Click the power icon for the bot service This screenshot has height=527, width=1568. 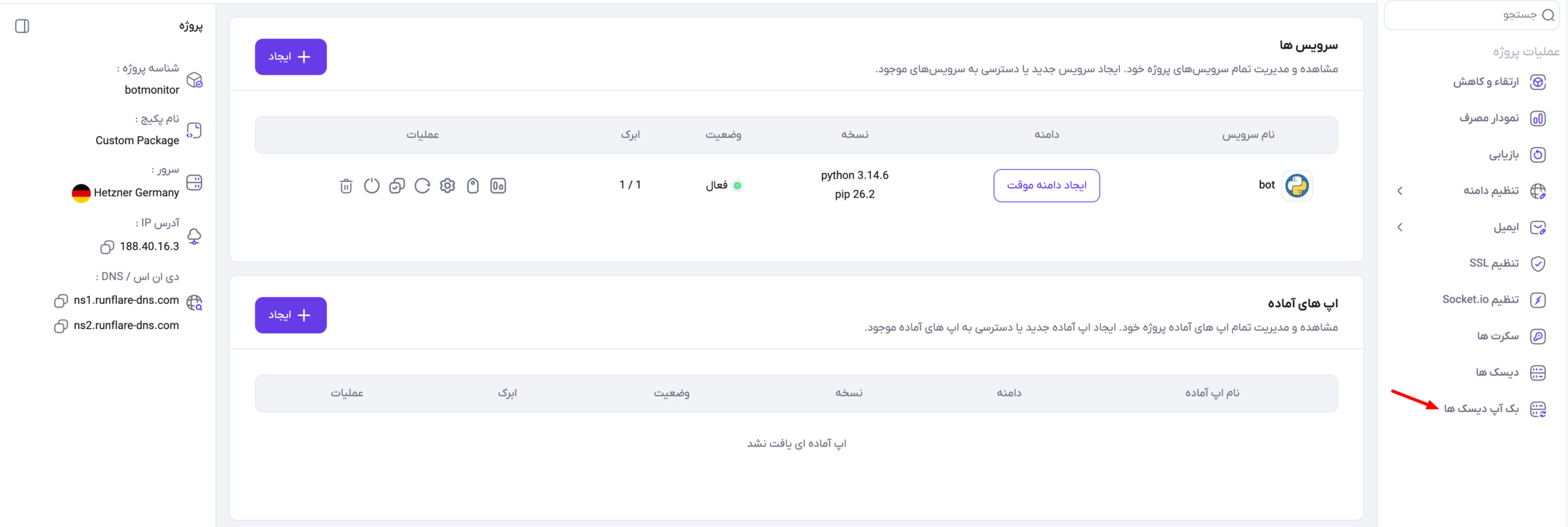click(372, 186)
